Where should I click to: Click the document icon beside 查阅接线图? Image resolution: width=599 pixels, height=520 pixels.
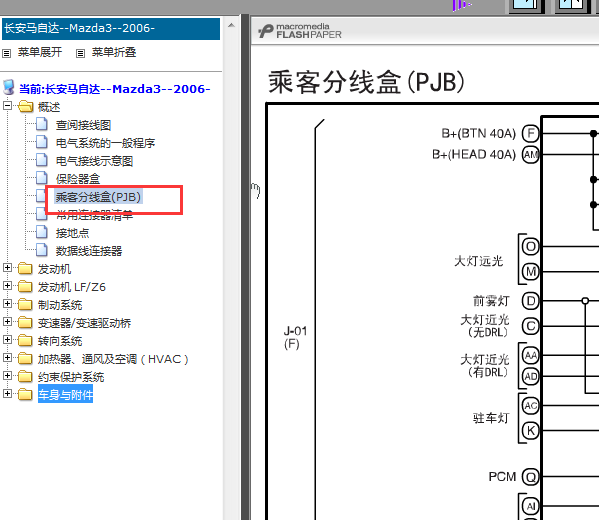[x=42, y=124]
